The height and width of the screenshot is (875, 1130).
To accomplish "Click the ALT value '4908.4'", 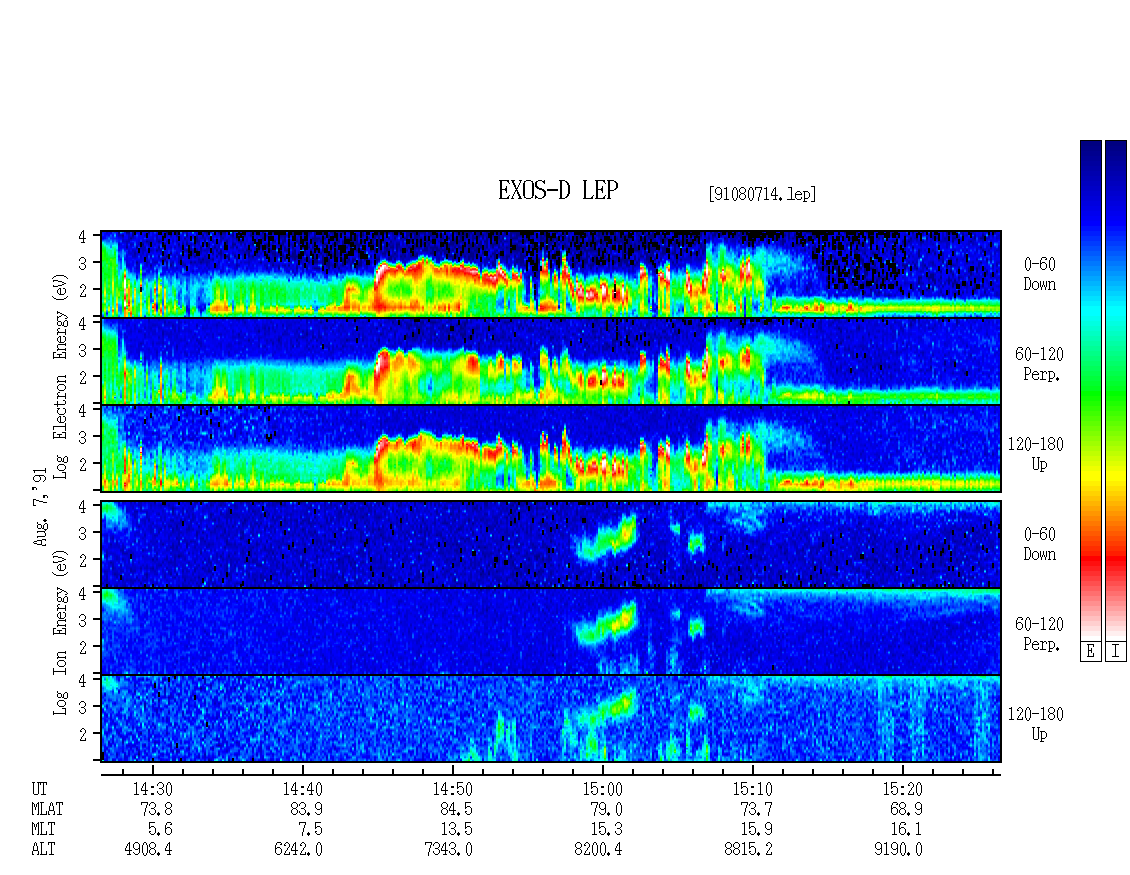I will [x=148, y=850].
